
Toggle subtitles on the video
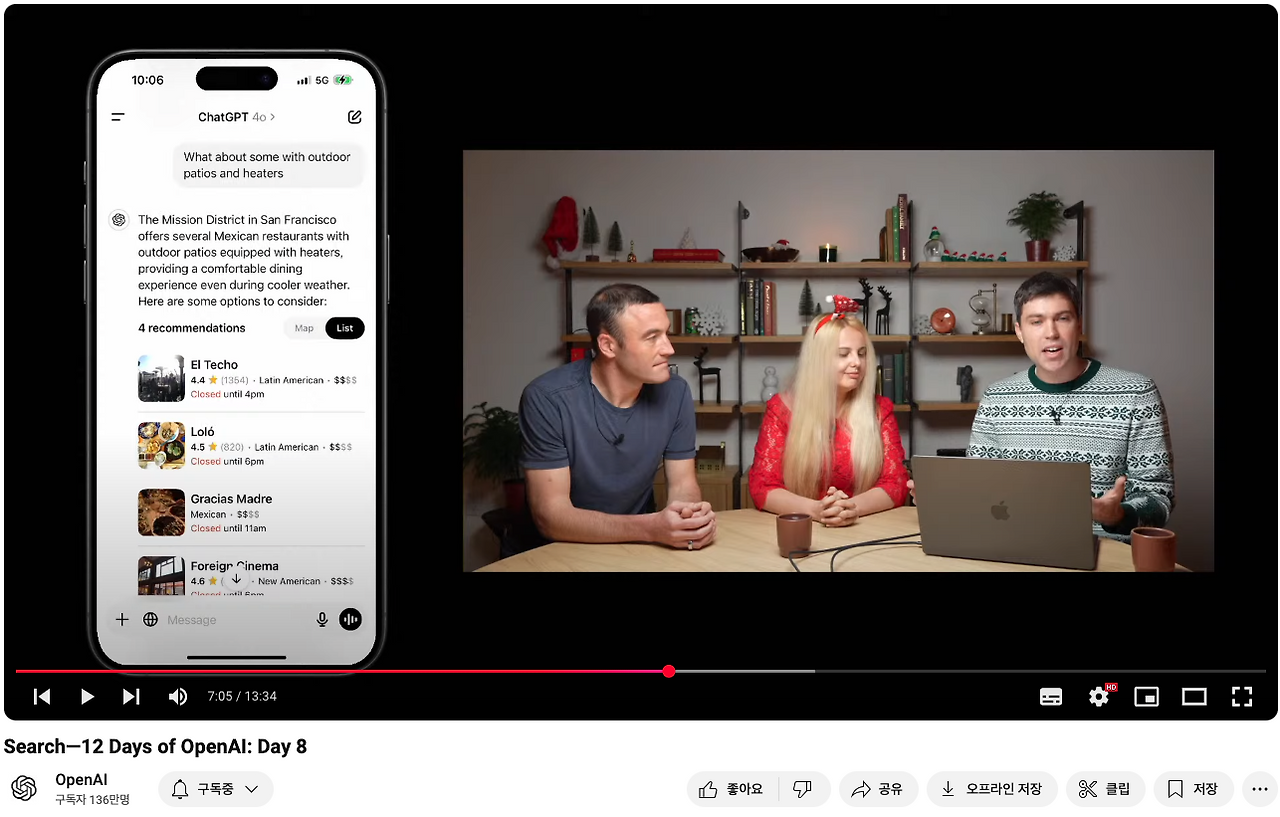click(x=1051, y=697)
